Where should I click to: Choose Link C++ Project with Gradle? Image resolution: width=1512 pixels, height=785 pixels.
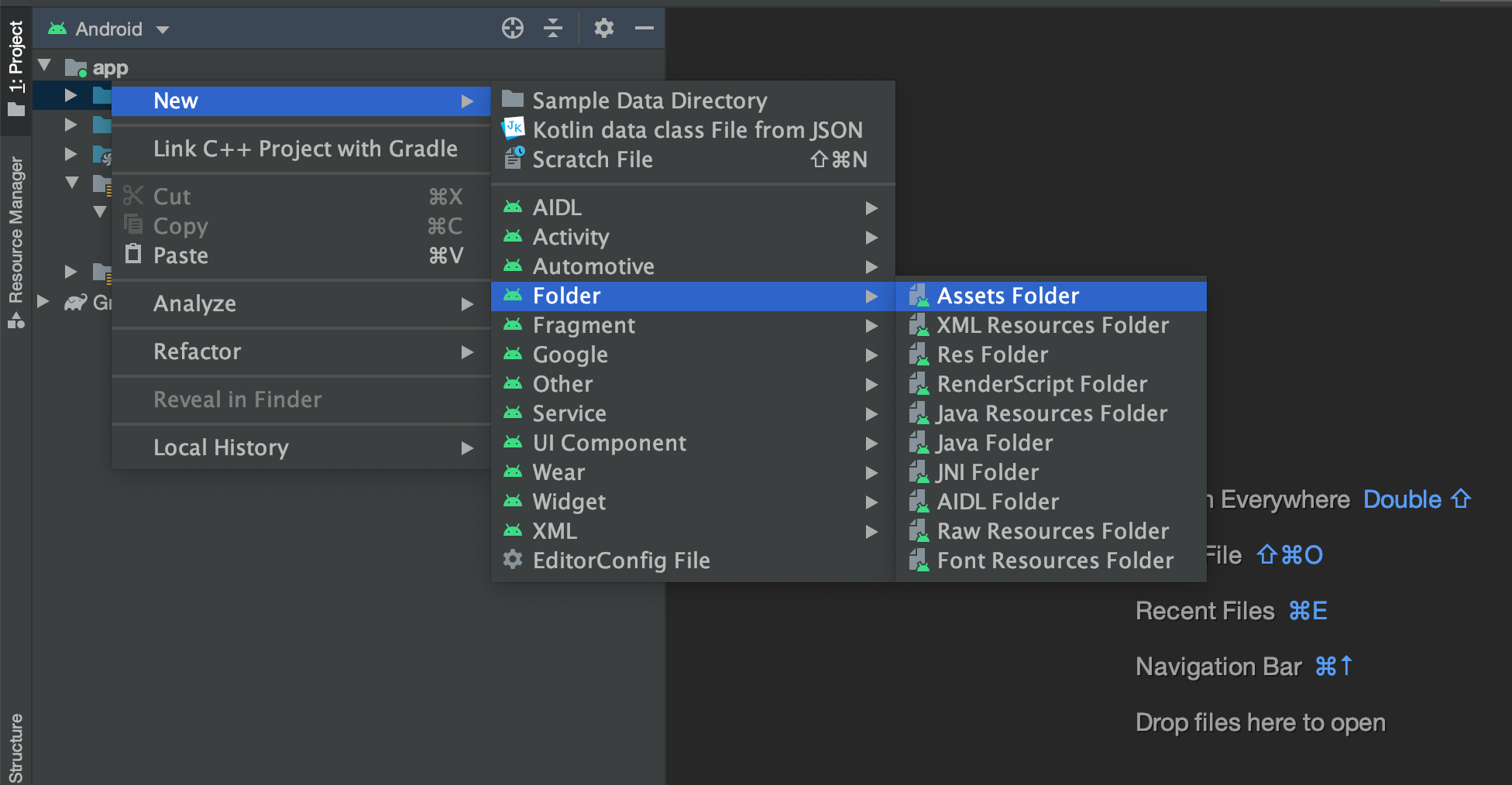(301, 149)
